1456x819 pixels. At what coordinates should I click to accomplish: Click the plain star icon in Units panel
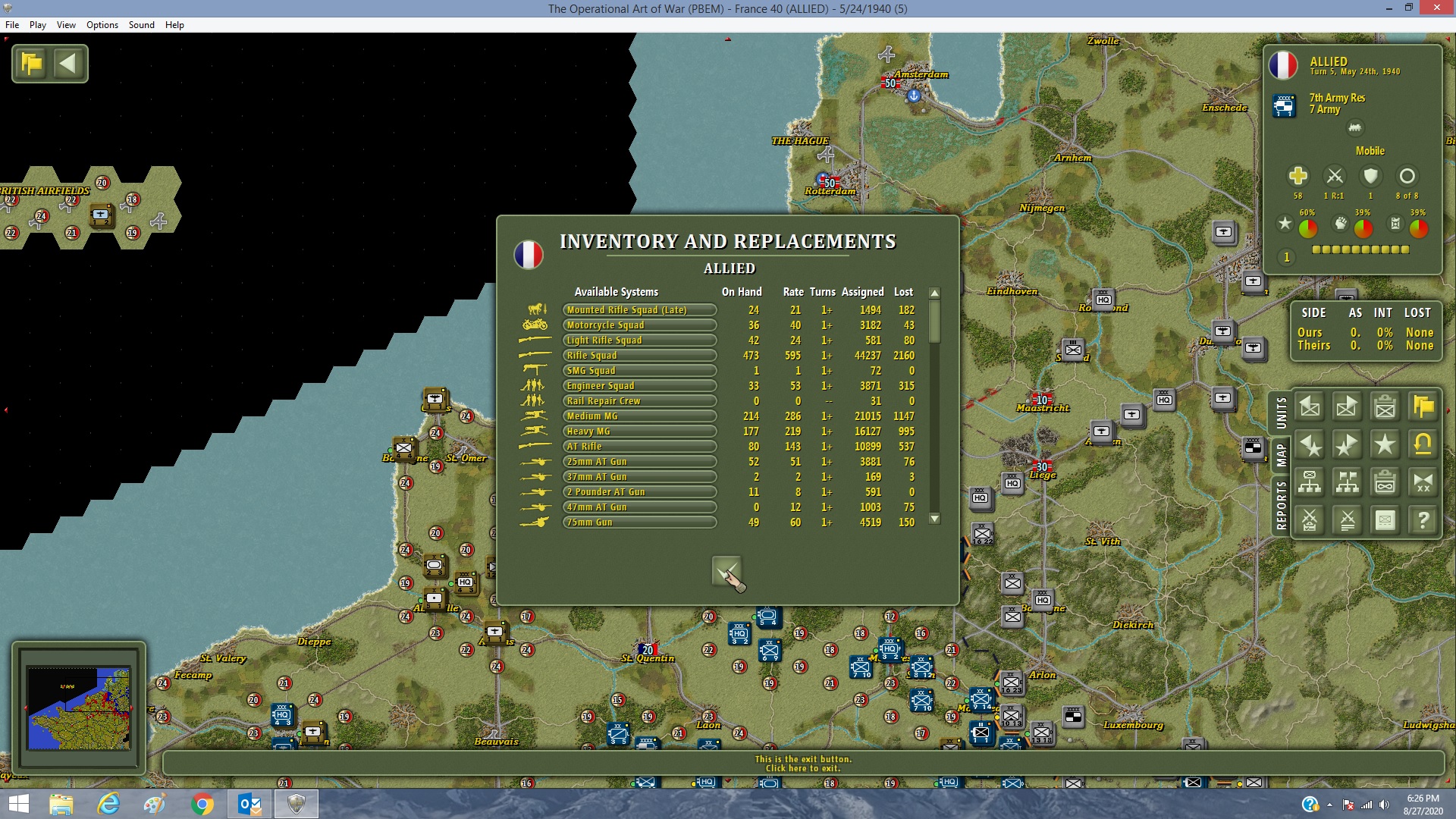click(1385, 444)
